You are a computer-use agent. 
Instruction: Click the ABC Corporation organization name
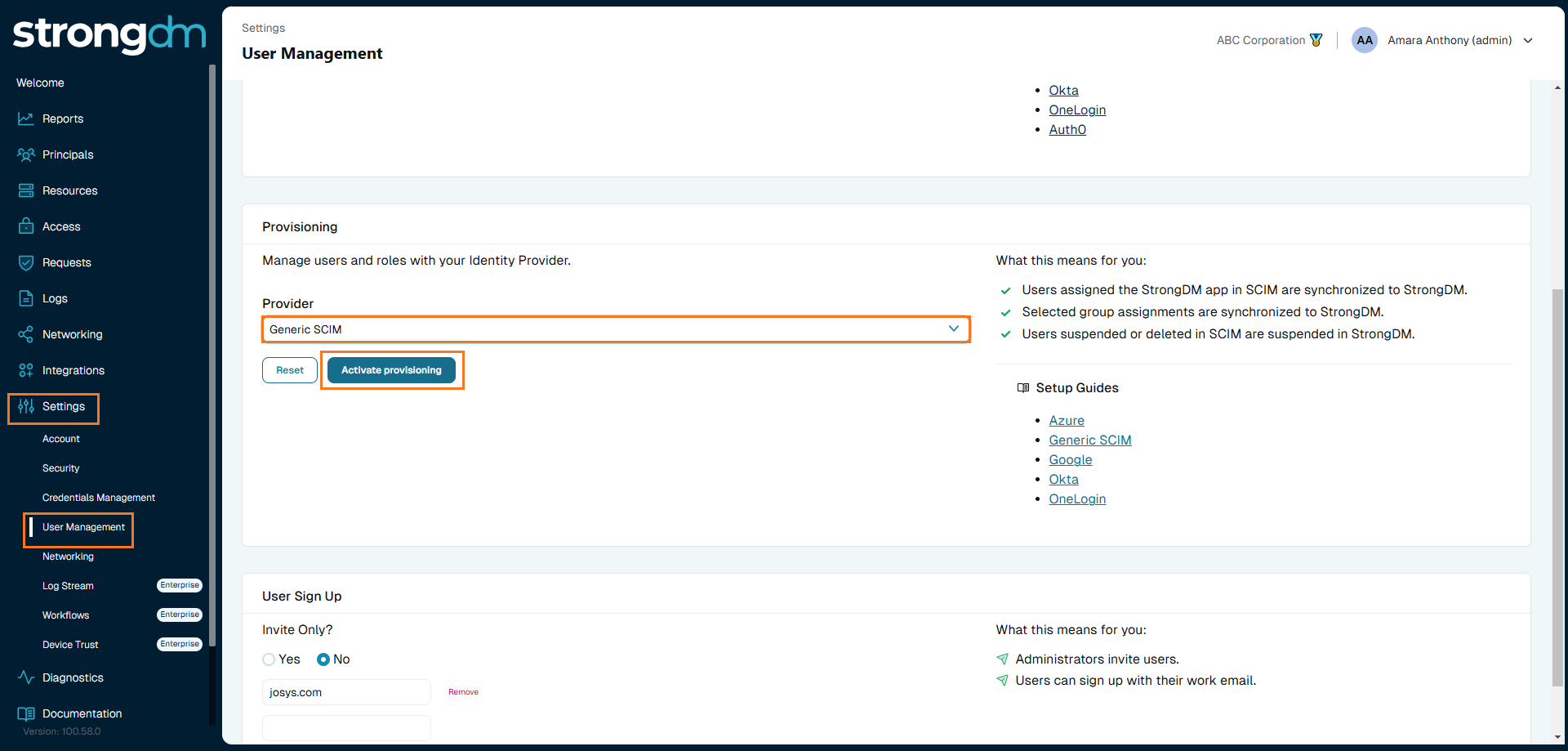(x=1261, y=40)
